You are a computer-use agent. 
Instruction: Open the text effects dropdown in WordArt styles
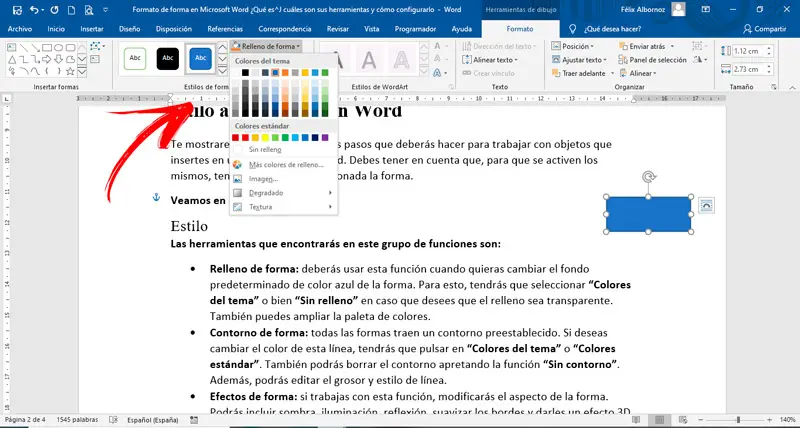pos(439,73)
